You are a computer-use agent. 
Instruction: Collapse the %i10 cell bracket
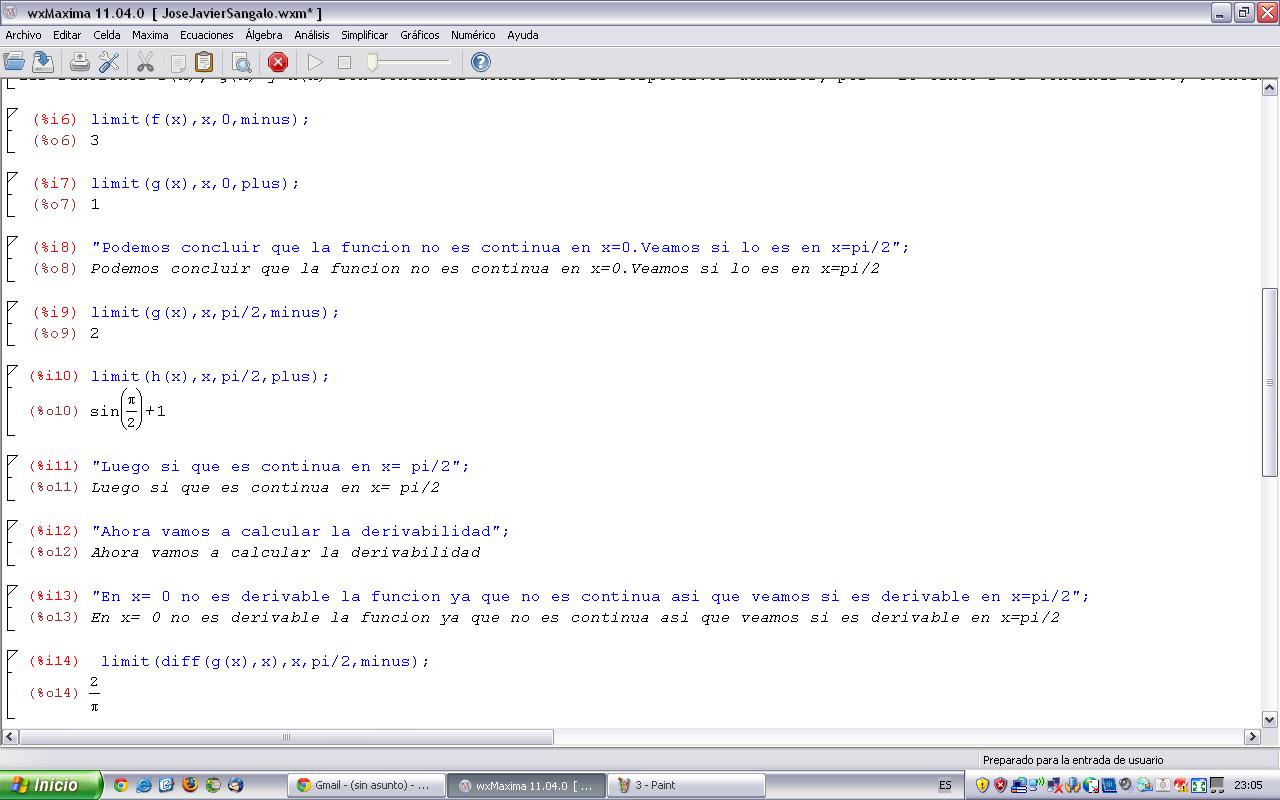[x=10, y=400]
